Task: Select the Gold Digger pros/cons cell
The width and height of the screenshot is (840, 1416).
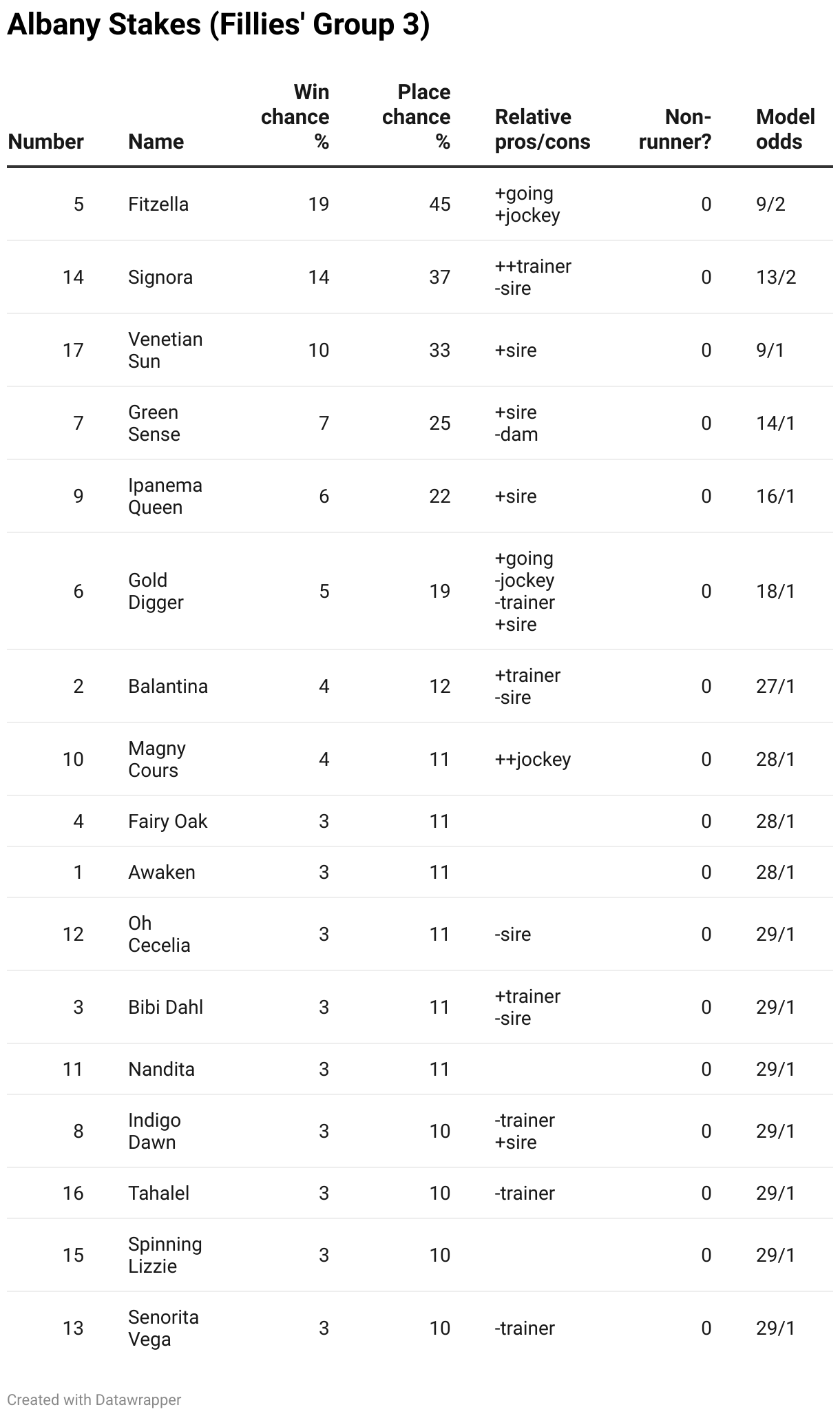Action: point(525,592)
